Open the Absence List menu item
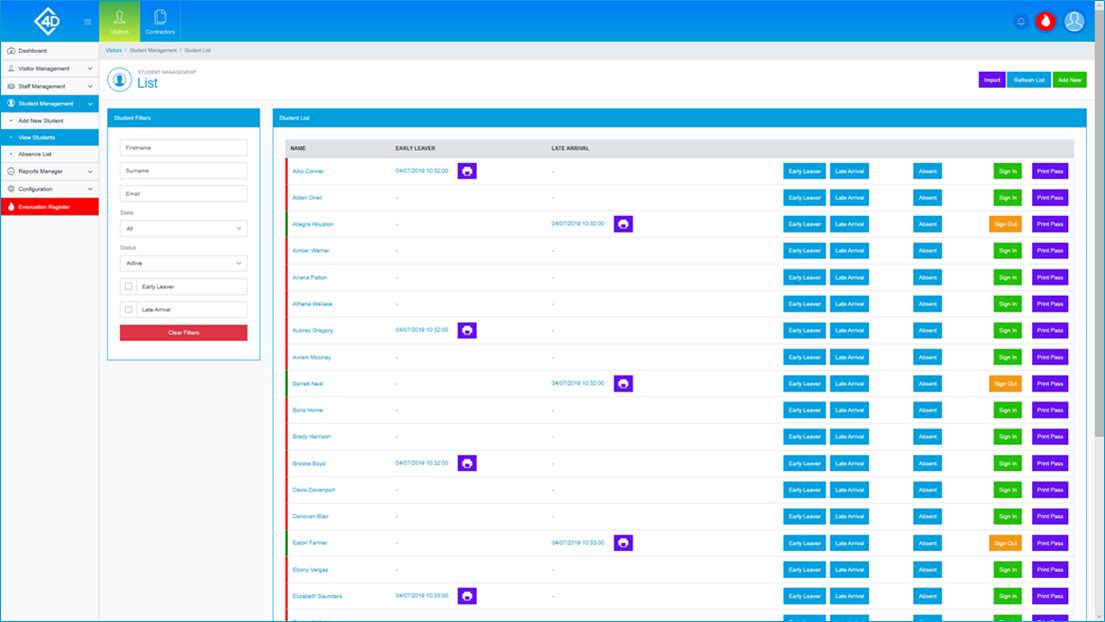The width and height of the screenshot is (1105, 622). click(49, 154)
